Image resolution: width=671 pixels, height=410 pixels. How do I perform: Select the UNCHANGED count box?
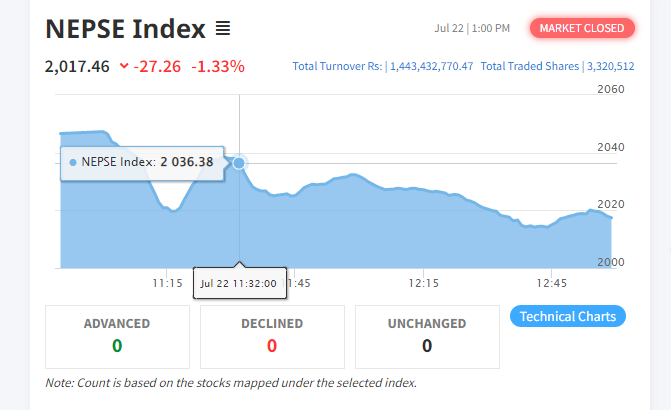pos(427,335)
